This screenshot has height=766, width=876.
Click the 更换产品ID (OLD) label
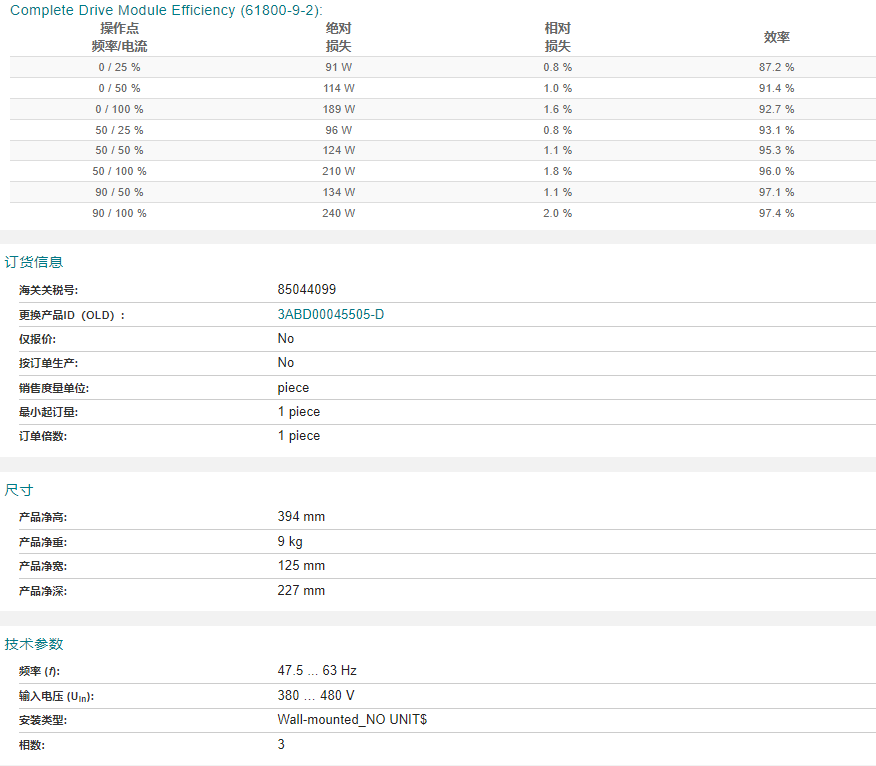click(x=72, y=315)
